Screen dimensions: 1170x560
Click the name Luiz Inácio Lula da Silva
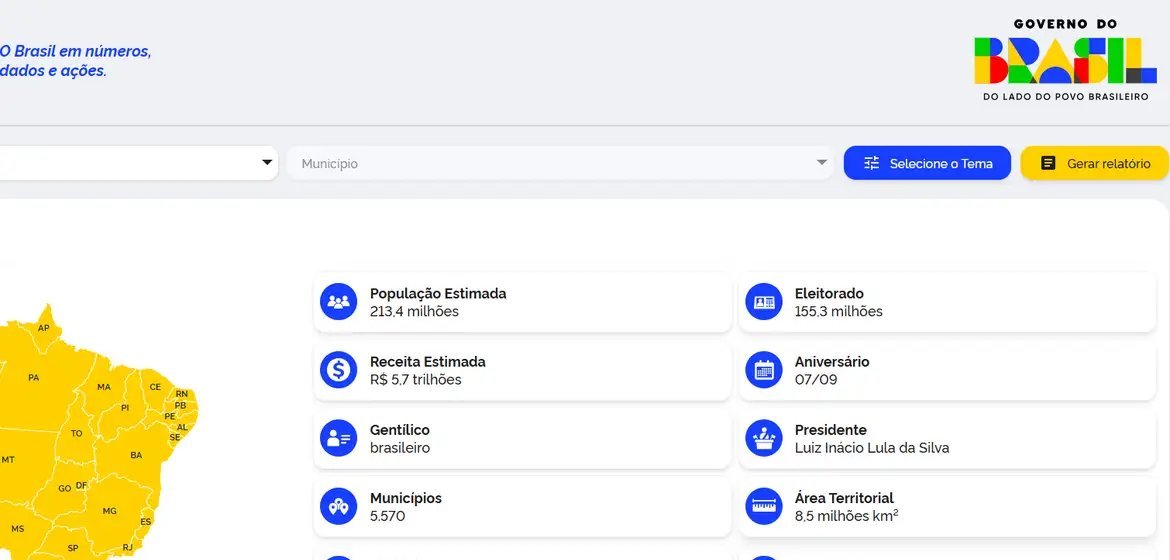[x=872, y=448]
